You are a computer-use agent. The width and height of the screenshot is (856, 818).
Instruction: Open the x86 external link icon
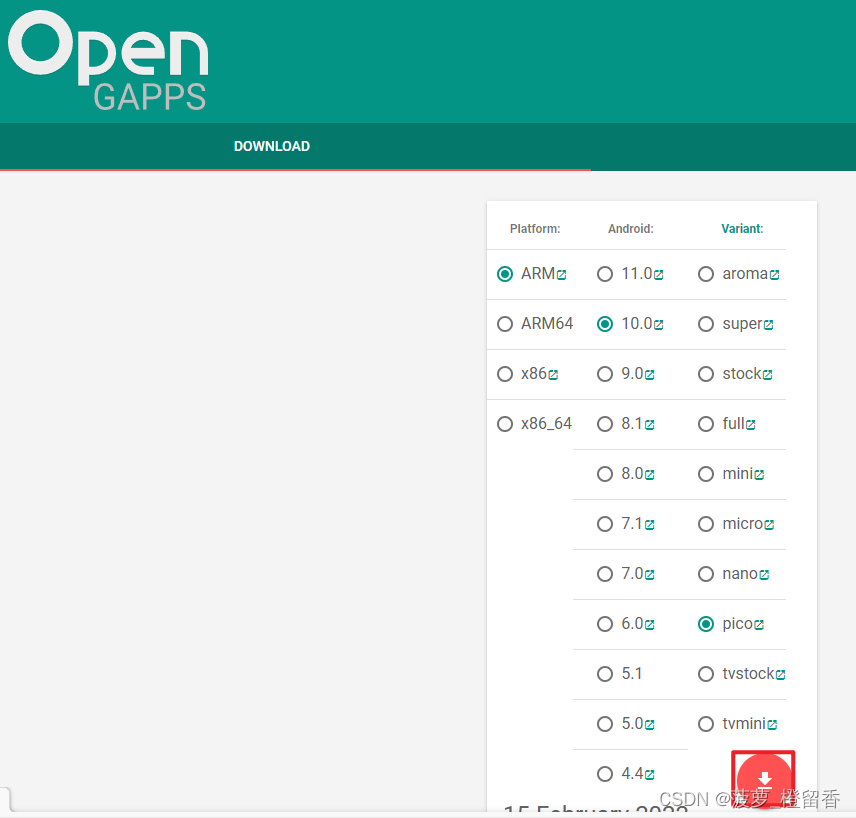(x=553, y=375)
